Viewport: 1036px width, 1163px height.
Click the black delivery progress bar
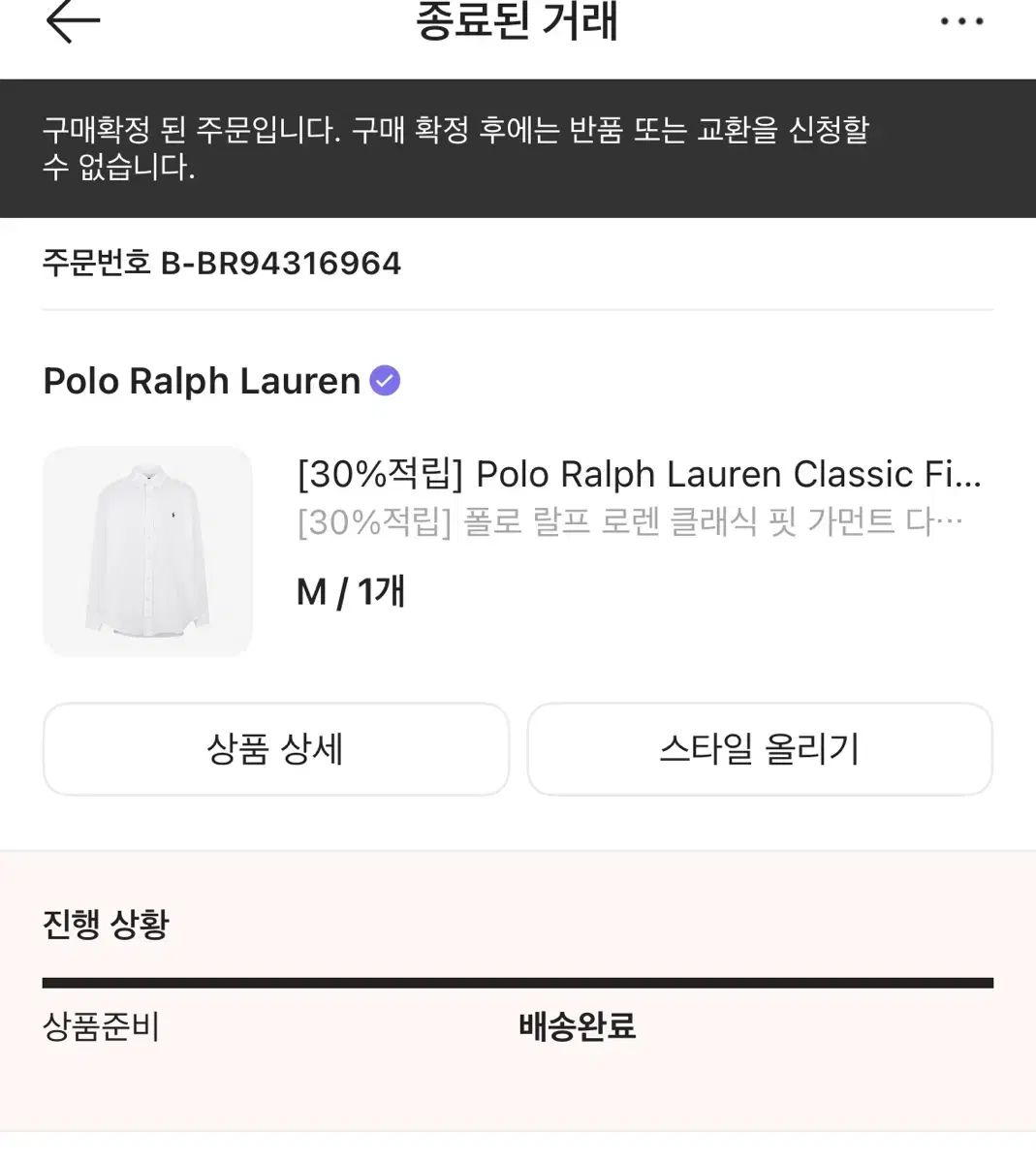pos(518,983)
